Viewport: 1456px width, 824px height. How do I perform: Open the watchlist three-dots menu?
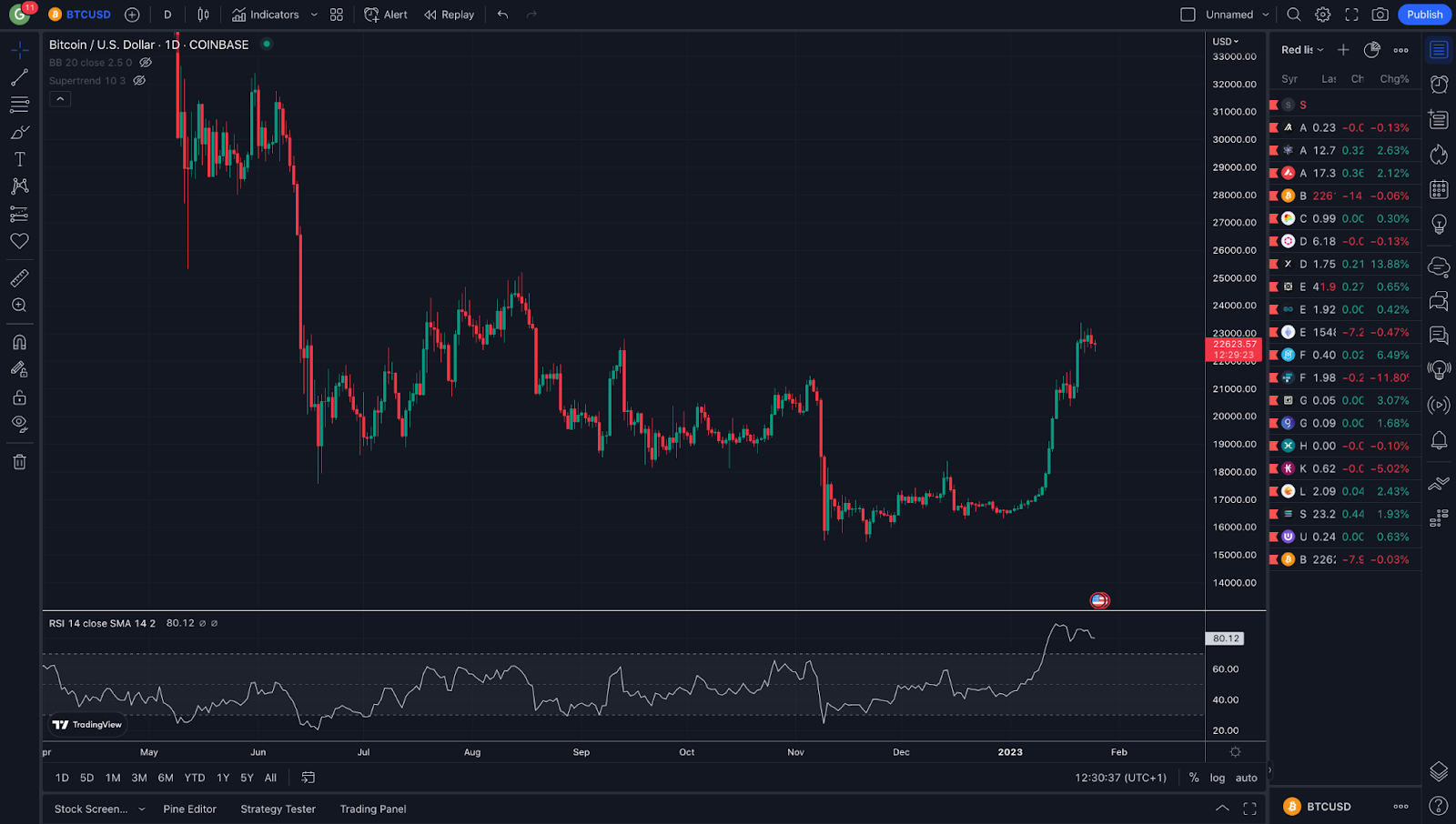1401,50
